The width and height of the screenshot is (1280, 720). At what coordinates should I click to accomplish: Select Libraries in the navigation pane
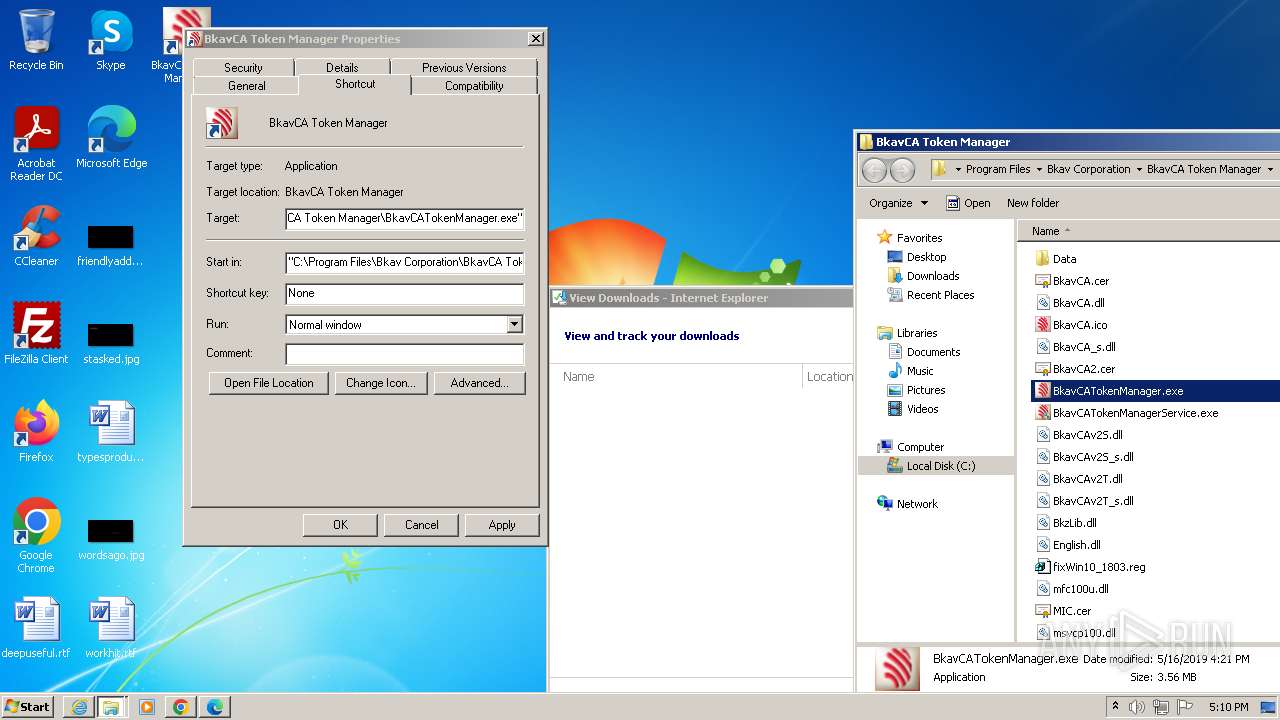pos(917,333)
